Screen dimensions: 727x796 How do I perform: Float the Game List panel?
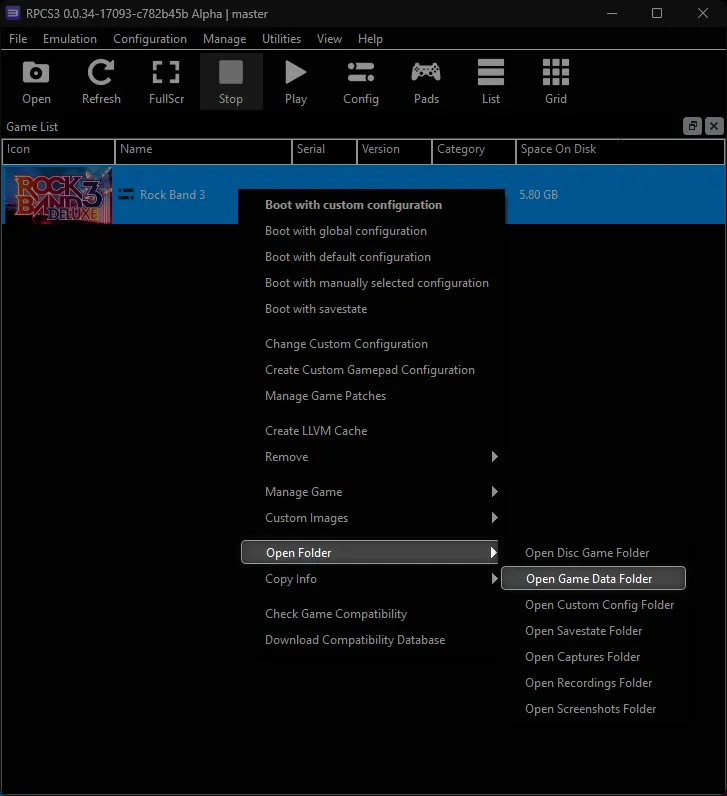click(x=692, y=126)
